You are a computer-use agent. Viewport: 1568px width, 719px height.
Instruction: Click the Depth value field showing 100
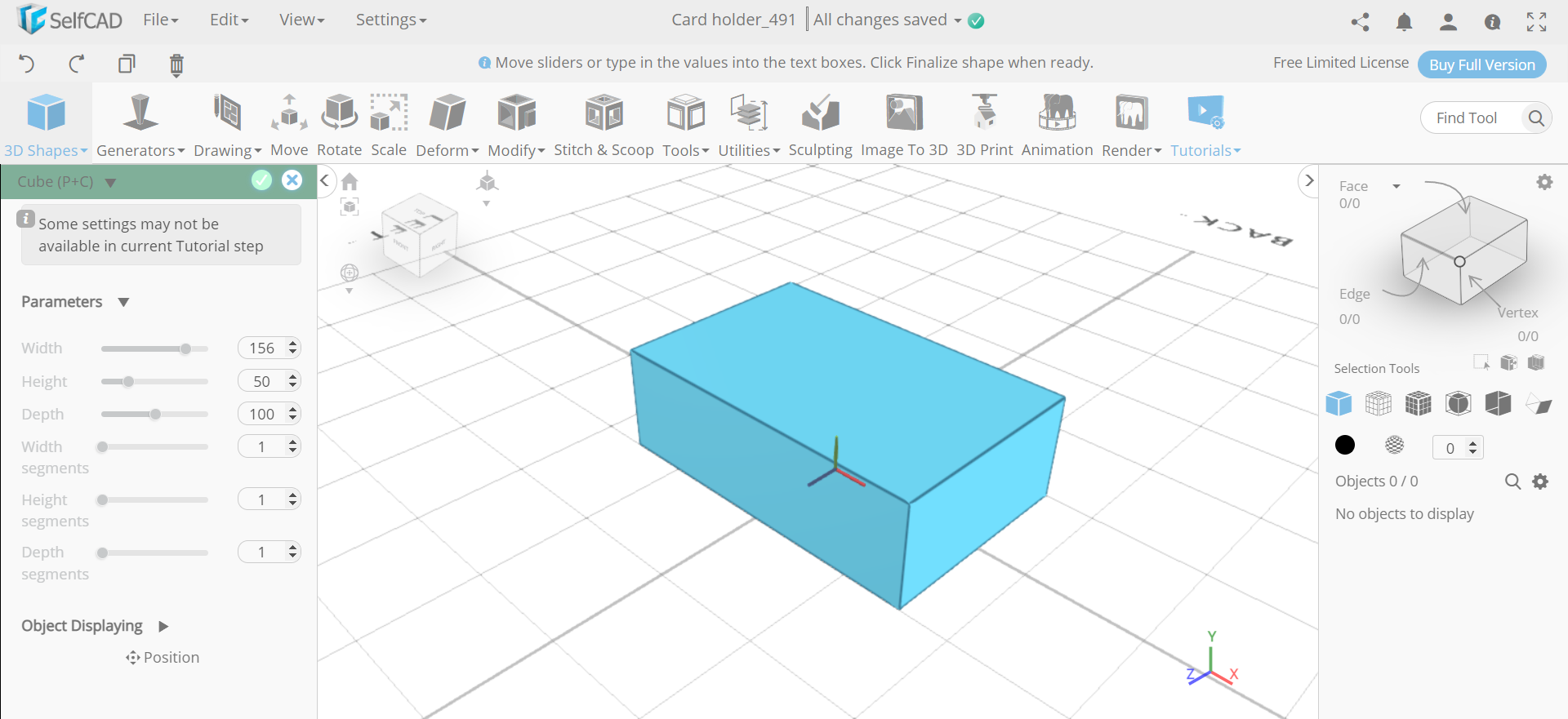point(269,414)
